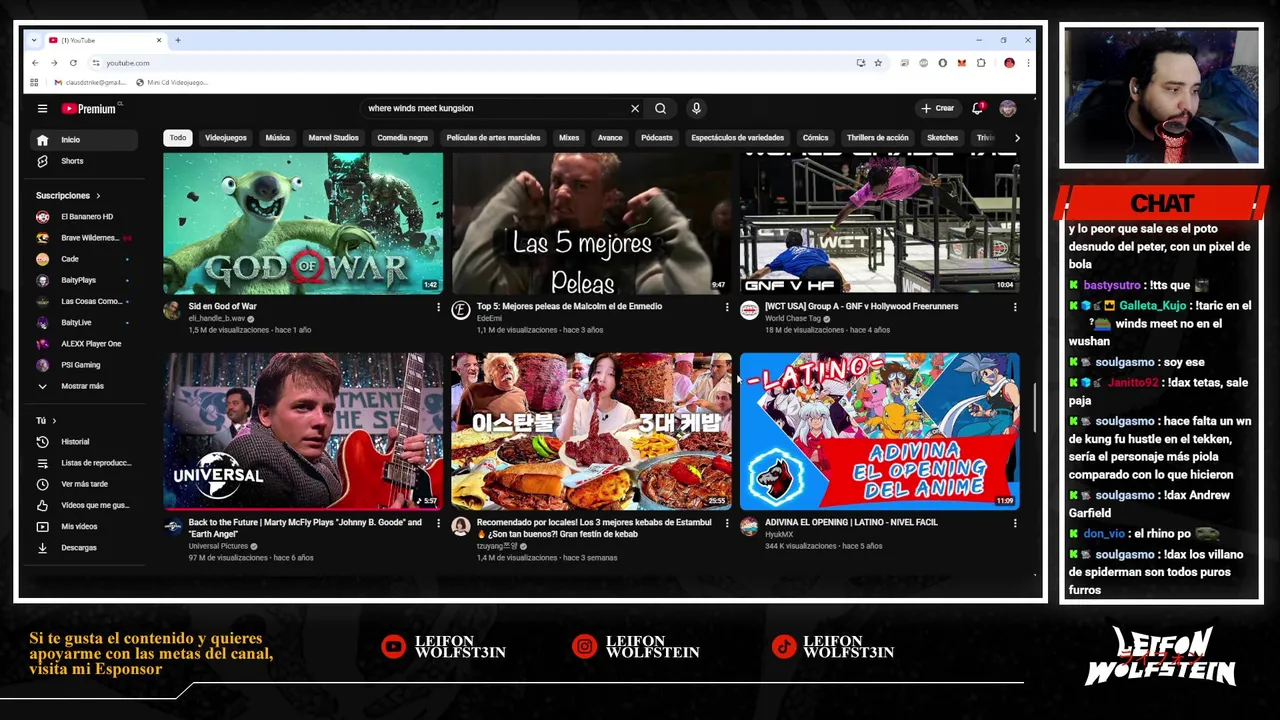1280x720 pixels.
Task: Open Marty McFly Universal thumbnail
Action: (303, 431)
